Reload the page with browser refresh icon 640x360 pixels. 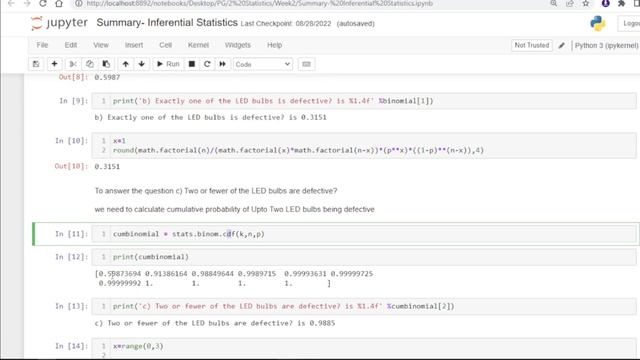pyautogui.click(x=43, y=4)
